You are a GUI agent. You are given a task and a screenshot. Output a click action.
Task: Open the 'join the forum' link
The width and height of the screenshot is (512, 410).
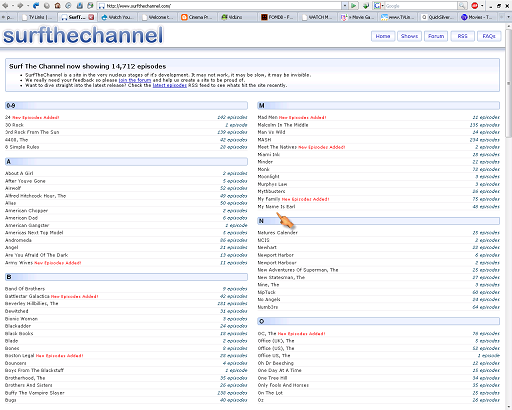tap(135, 80)
